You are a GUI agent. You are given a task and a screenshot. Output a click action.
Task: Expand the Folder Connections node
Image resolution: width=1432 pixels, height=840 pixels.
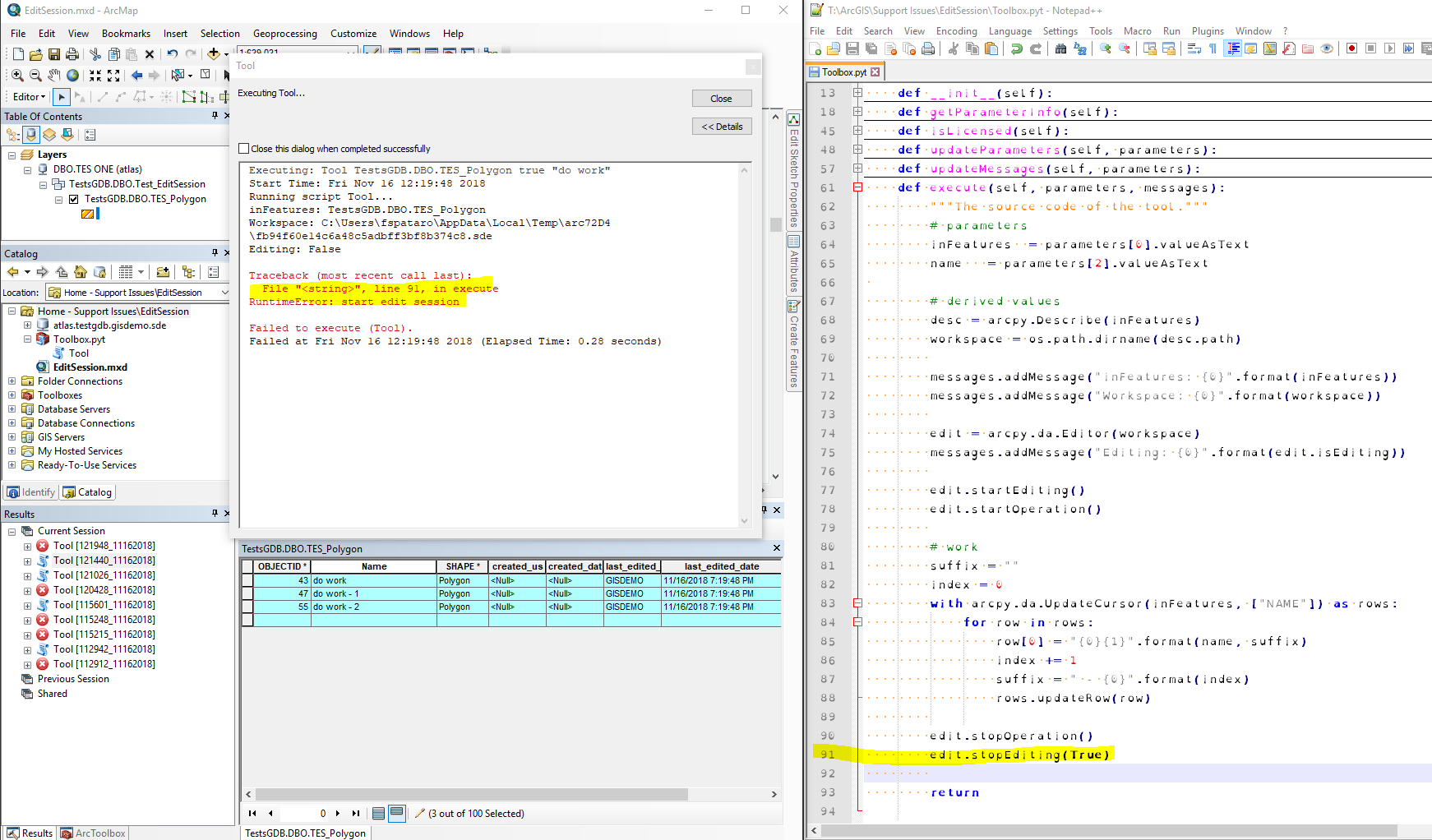12,381
